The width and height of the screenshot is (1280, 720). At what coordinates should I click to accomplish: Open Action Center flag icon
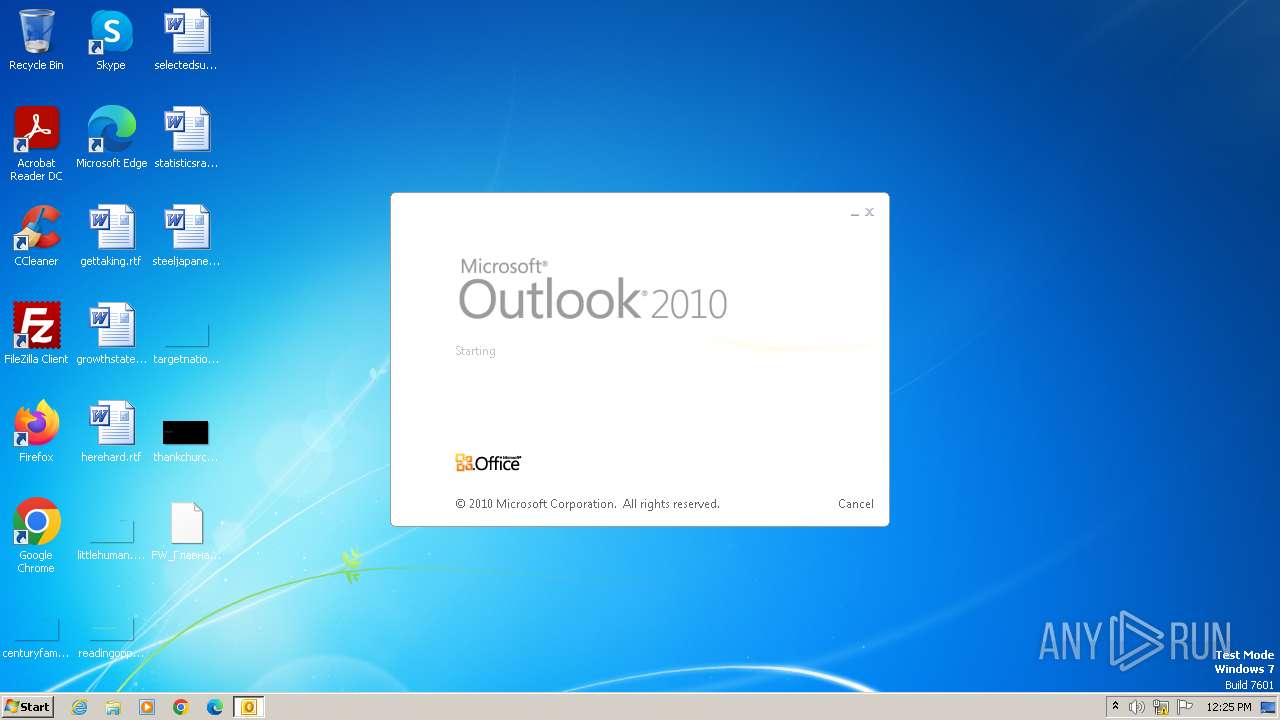click(1185, 707)
